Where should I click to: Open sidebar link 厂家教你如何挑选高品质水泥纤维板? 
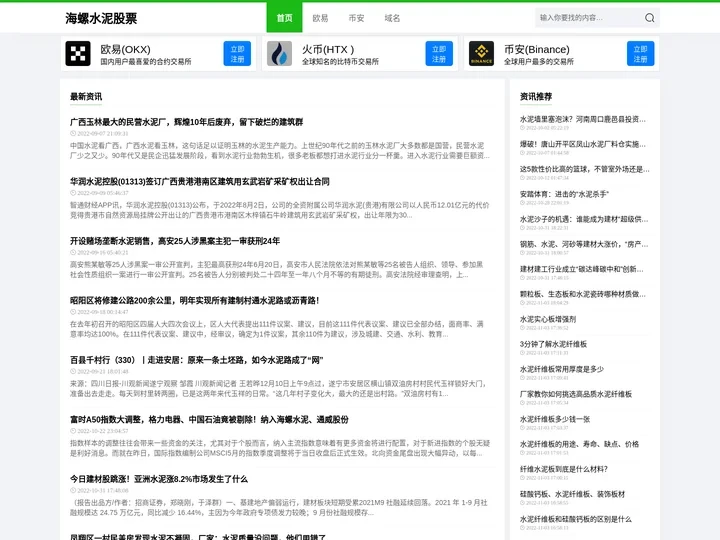576,394
